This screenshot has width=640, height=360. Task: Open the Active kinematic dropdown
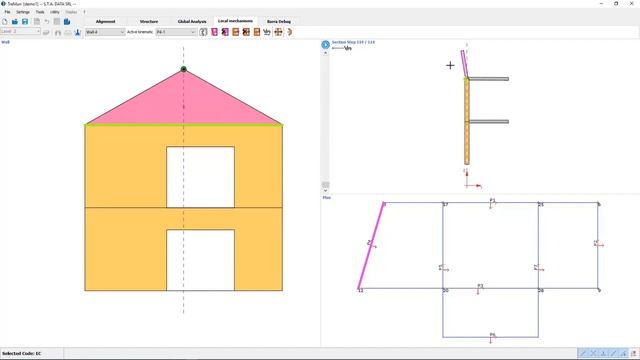pyautogui.click(x=176, y=32)
